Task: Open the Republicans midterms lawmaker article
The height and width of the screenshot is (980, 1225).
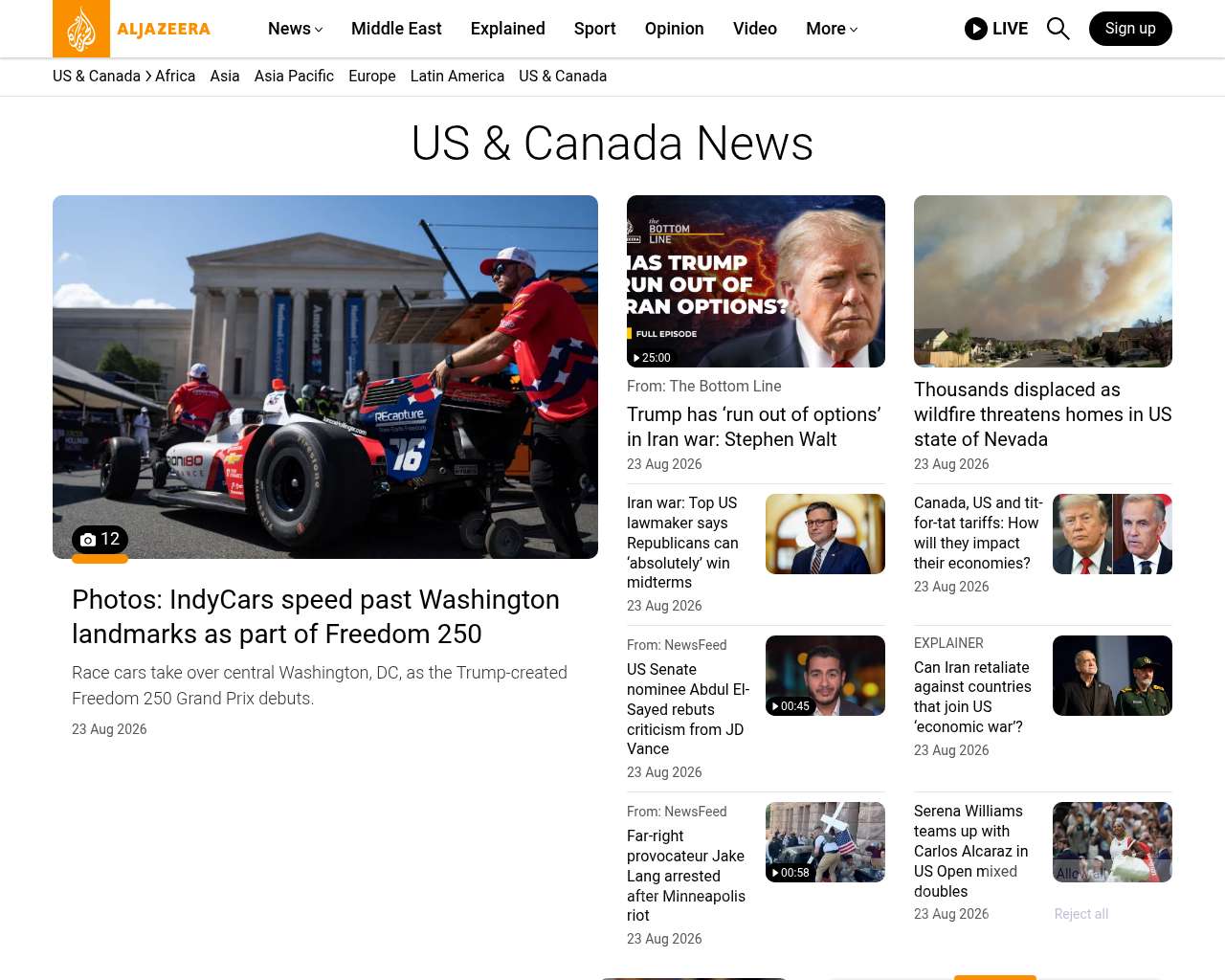Action: pyautogui.click(x=684, y=543)
